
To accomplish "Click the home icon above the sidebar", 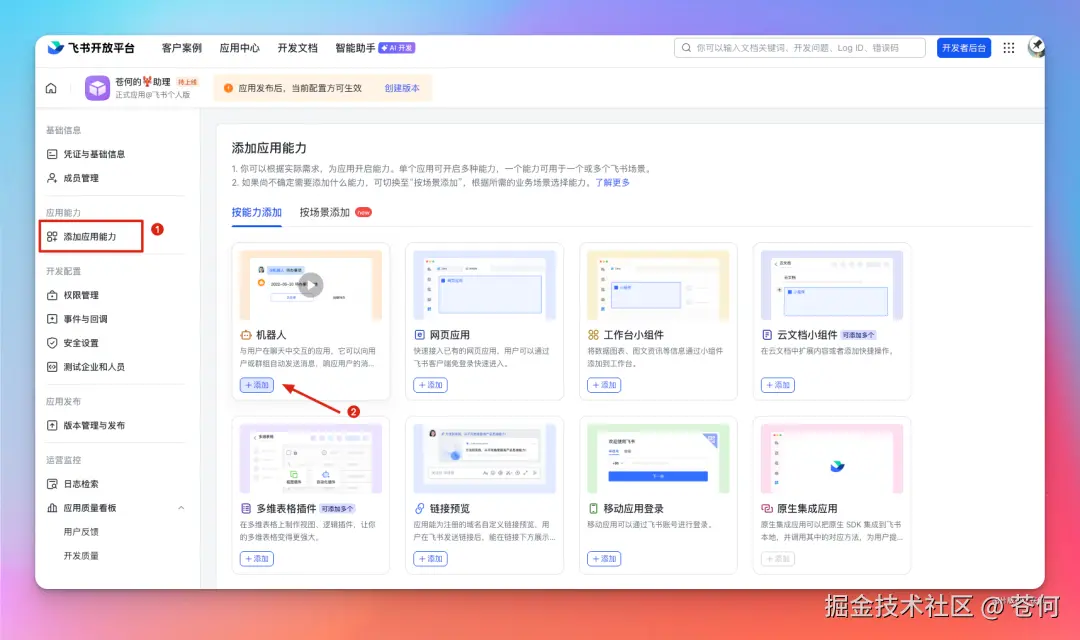I will [50, 88].
